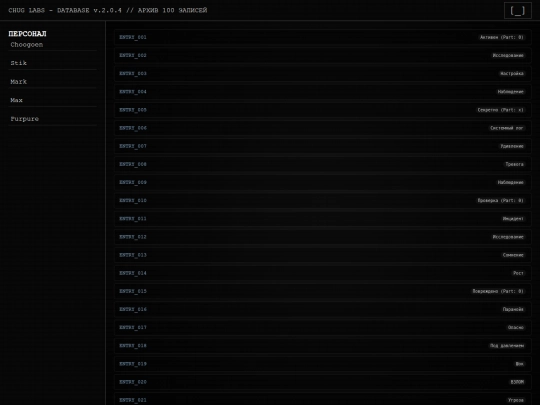Image resolution: width=540 pixels, height=405 pixels.
Task: Expand record ENTRY_004
Action: coord(322,92)
